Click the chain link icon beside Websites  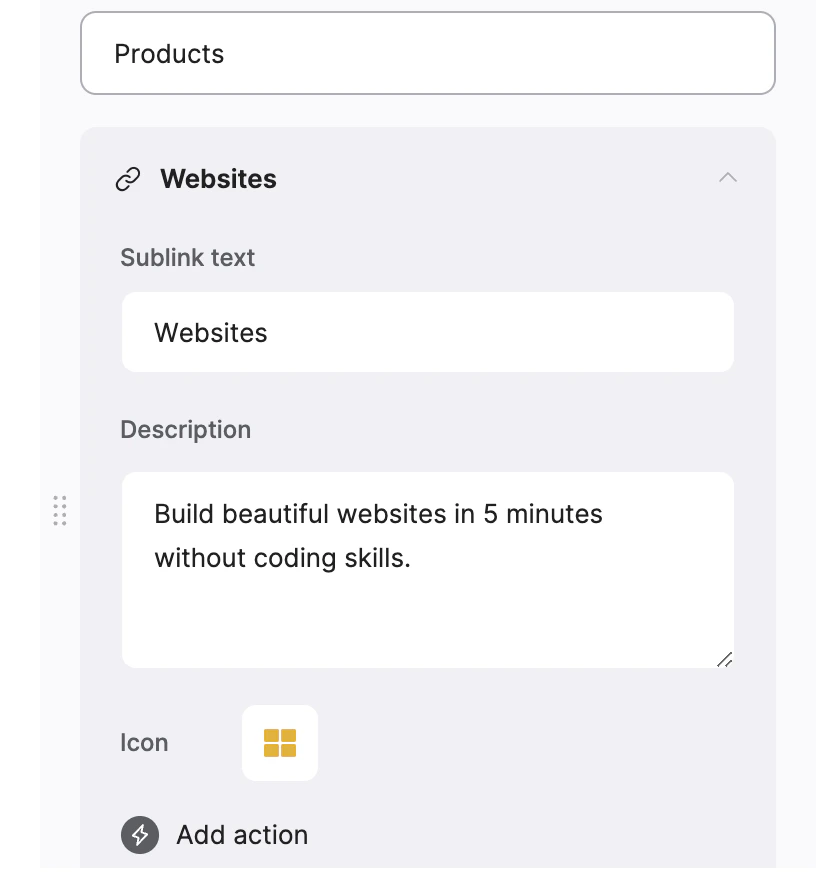point(128,179)
